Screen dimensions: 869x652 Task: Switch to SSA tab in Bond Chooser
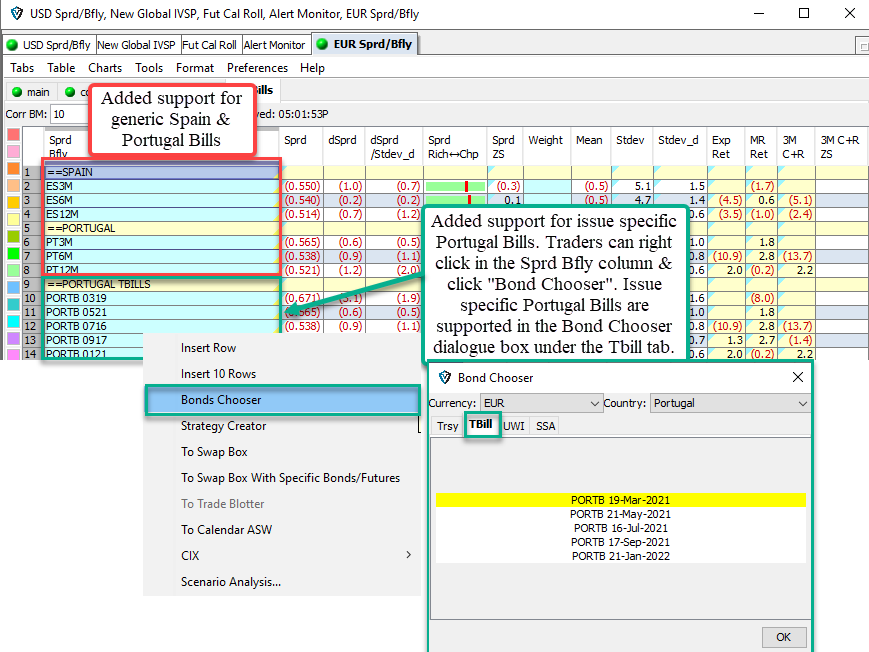tap(545, 426)
